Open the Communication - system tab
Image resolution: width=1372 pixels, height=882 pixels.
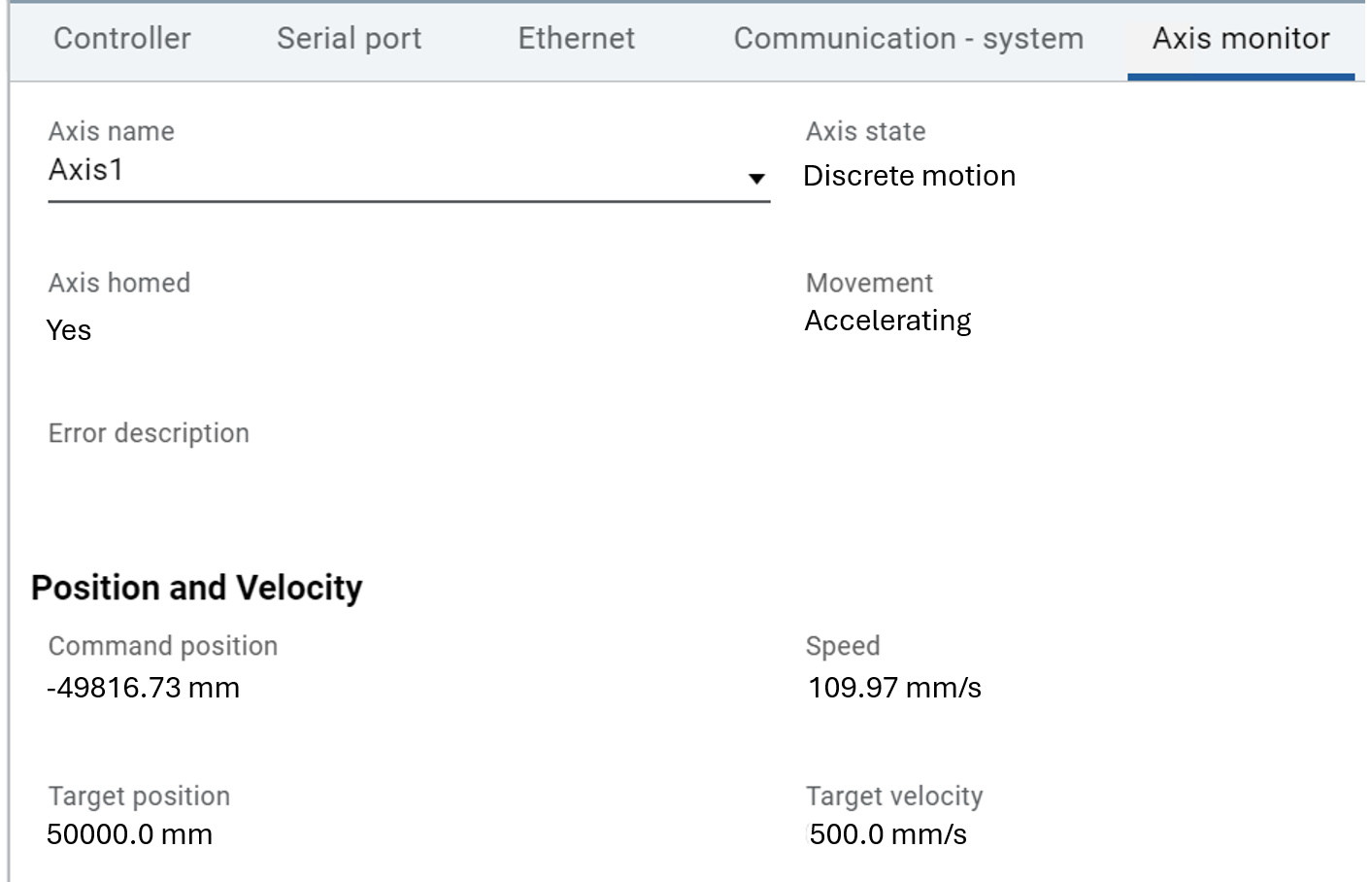tap(908, 39)
